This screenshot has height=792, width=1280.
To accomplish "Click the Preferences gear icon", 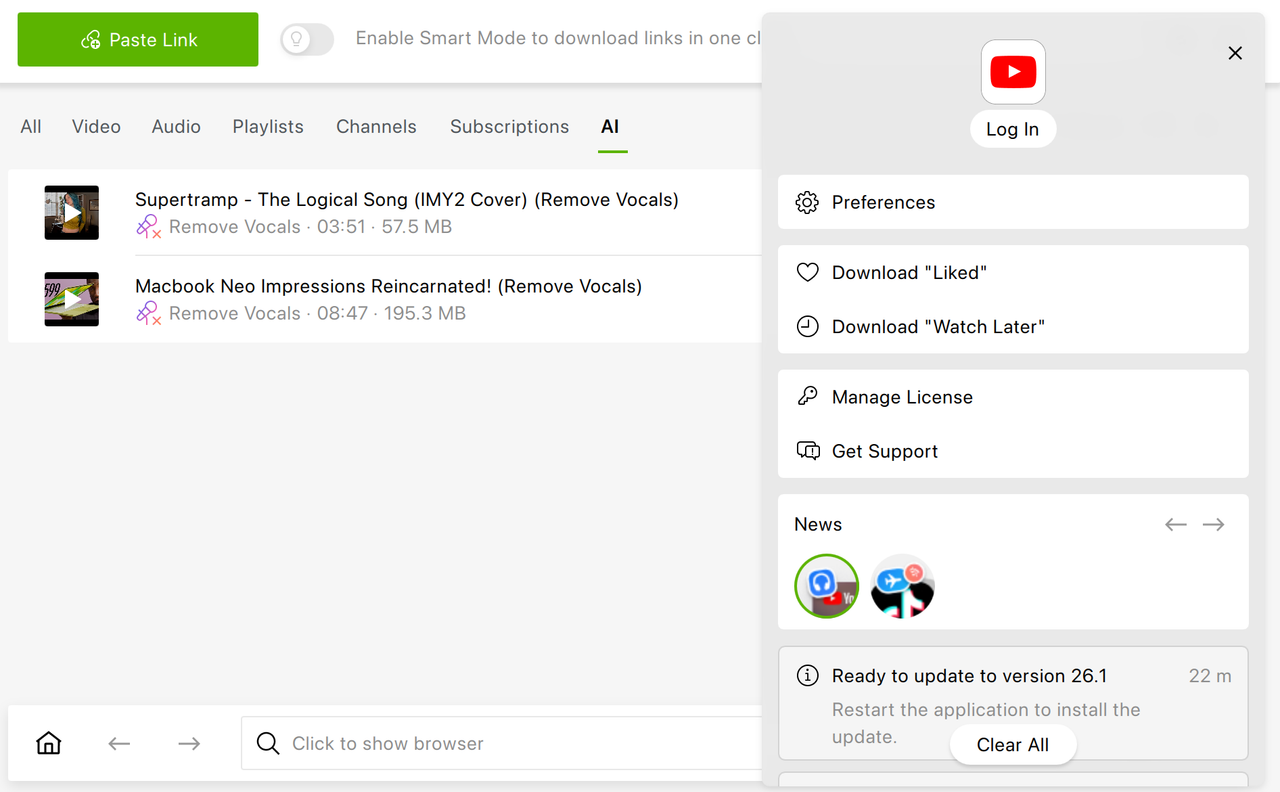I will (807, 202).
